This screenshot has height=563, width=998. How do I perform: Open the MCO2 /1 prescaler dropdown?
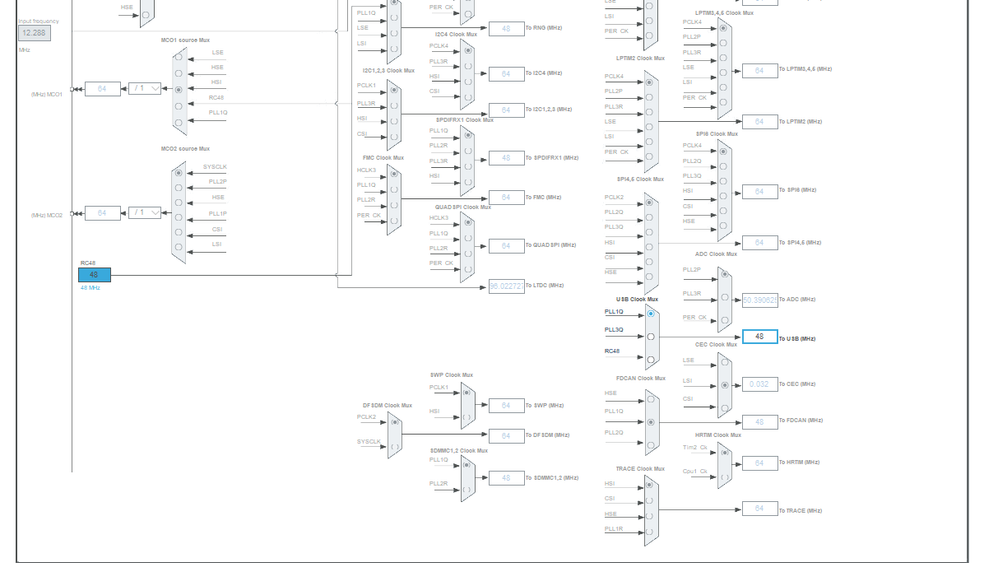coord(144,212)
